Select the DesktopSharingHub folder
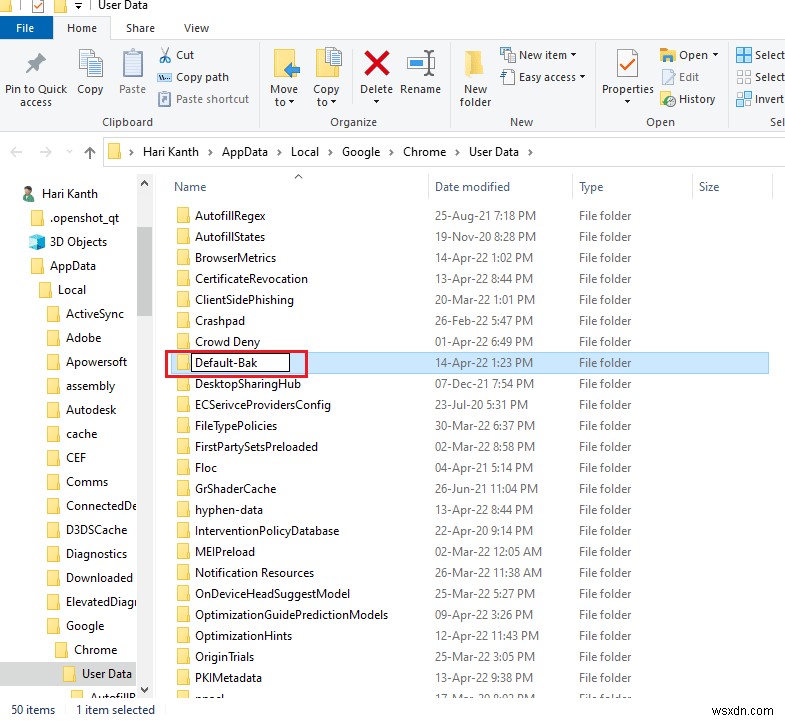785x721 pixels. [247, 384]
